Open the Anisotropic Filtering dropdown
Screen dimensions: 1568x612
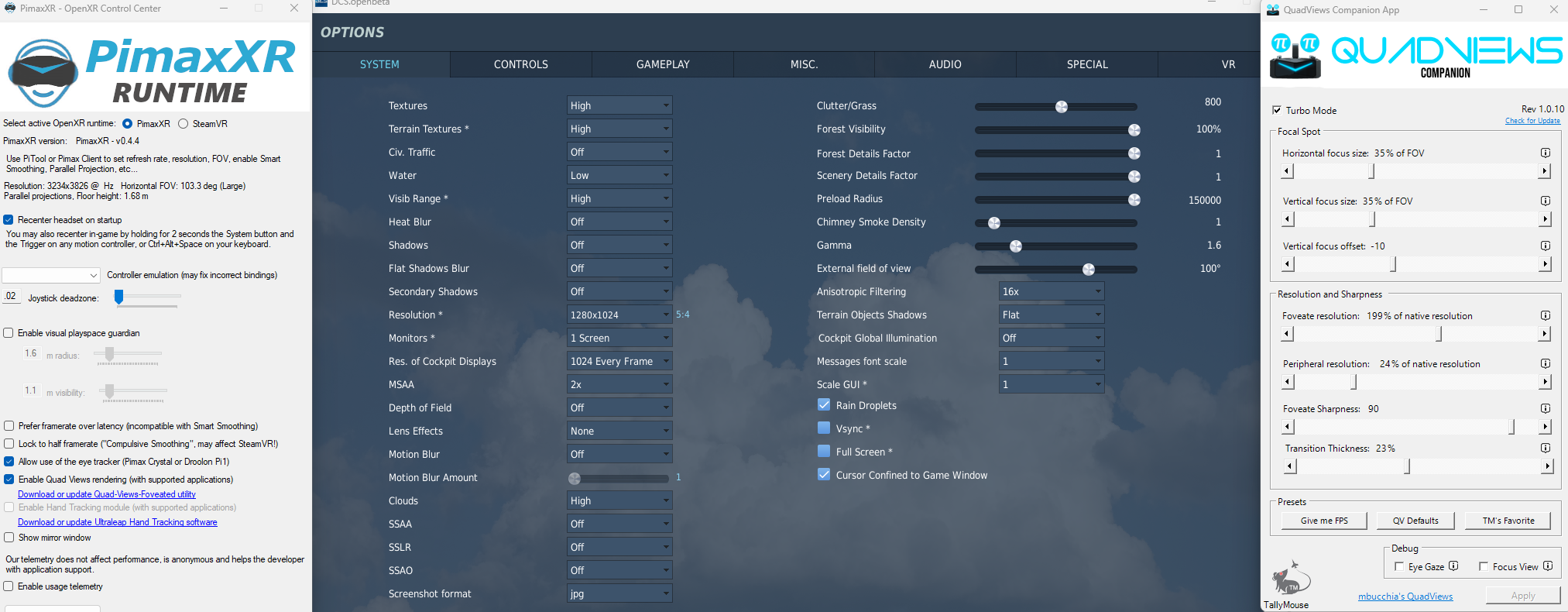tap(1052, 291)
